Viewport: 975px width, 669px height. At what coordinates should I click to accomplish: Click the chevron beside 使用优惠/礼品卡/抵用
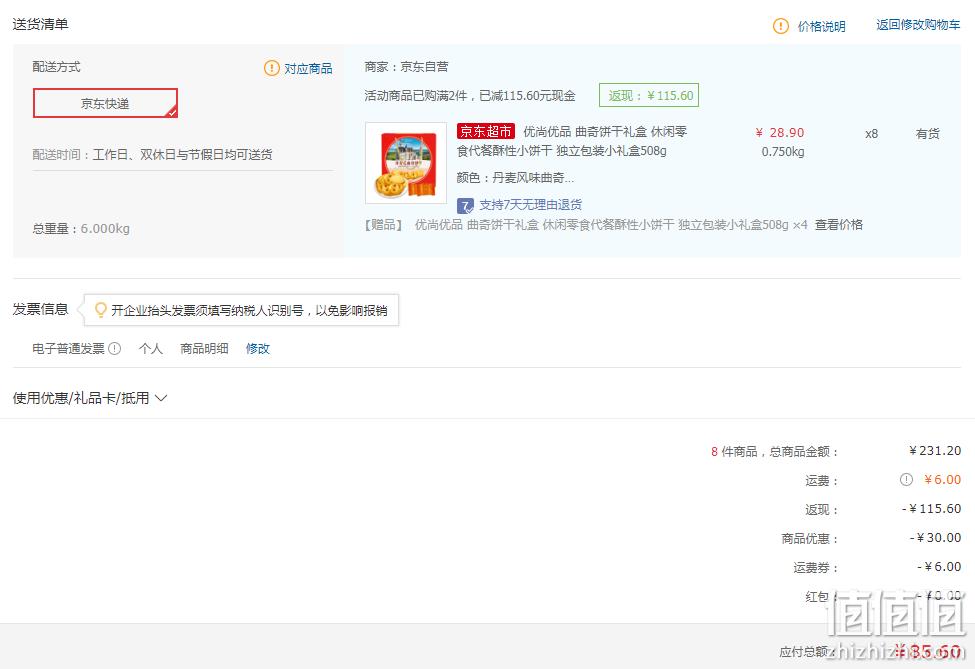click(161, 398)
